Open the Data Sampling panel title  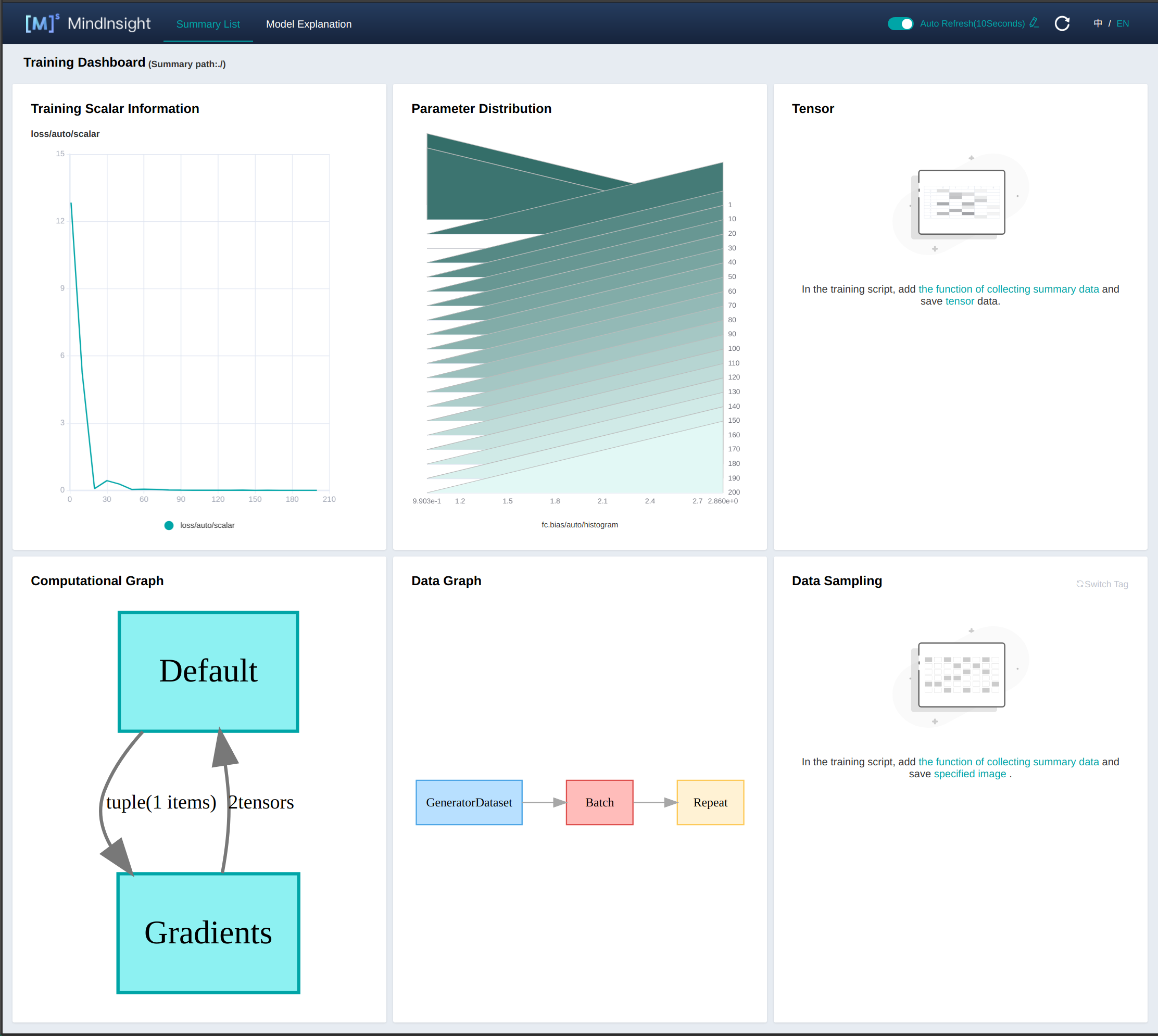837,580
